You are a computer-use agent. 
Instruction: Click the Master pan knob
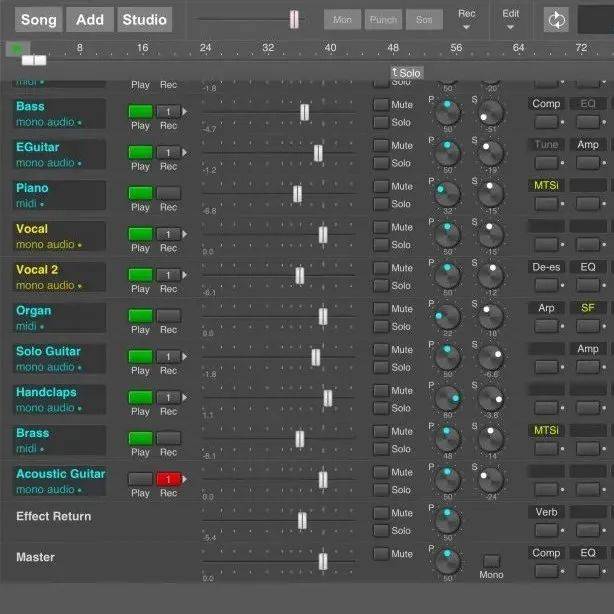click(x=447, y=562)
